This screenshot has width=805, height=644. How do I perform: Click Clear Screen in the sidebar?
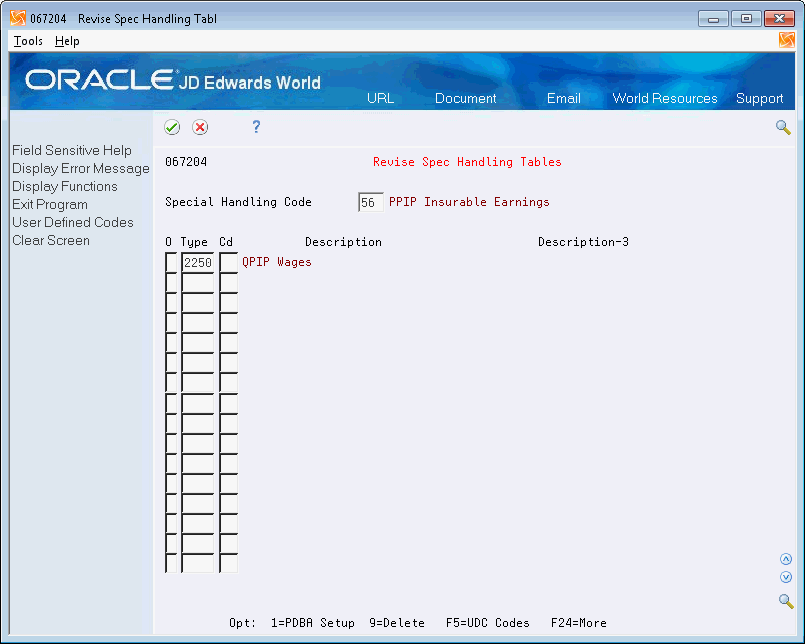pos(50,240)
